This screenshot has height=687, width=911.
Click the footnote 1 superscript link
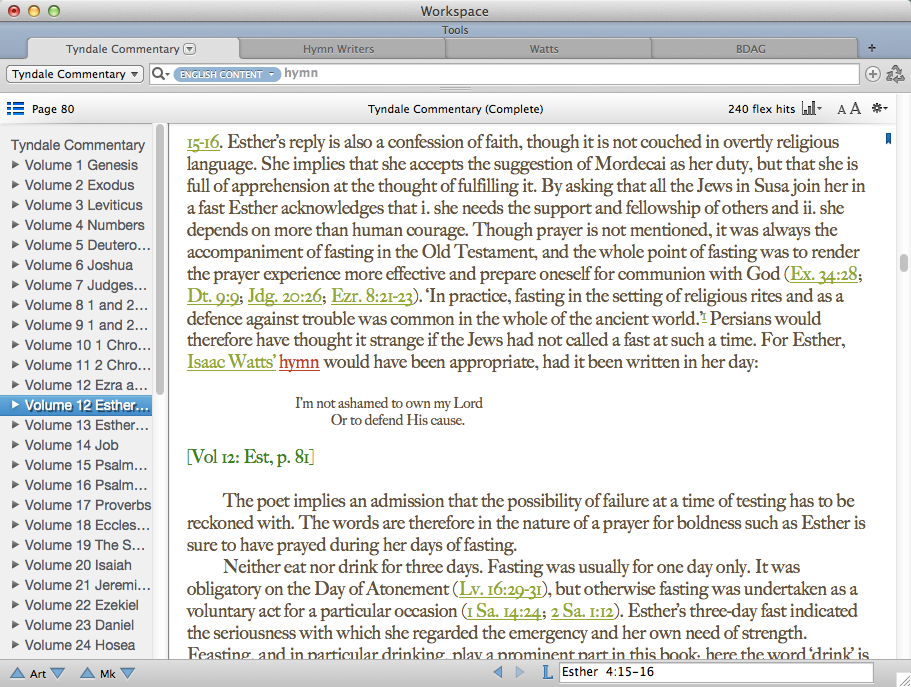(704, 316)
